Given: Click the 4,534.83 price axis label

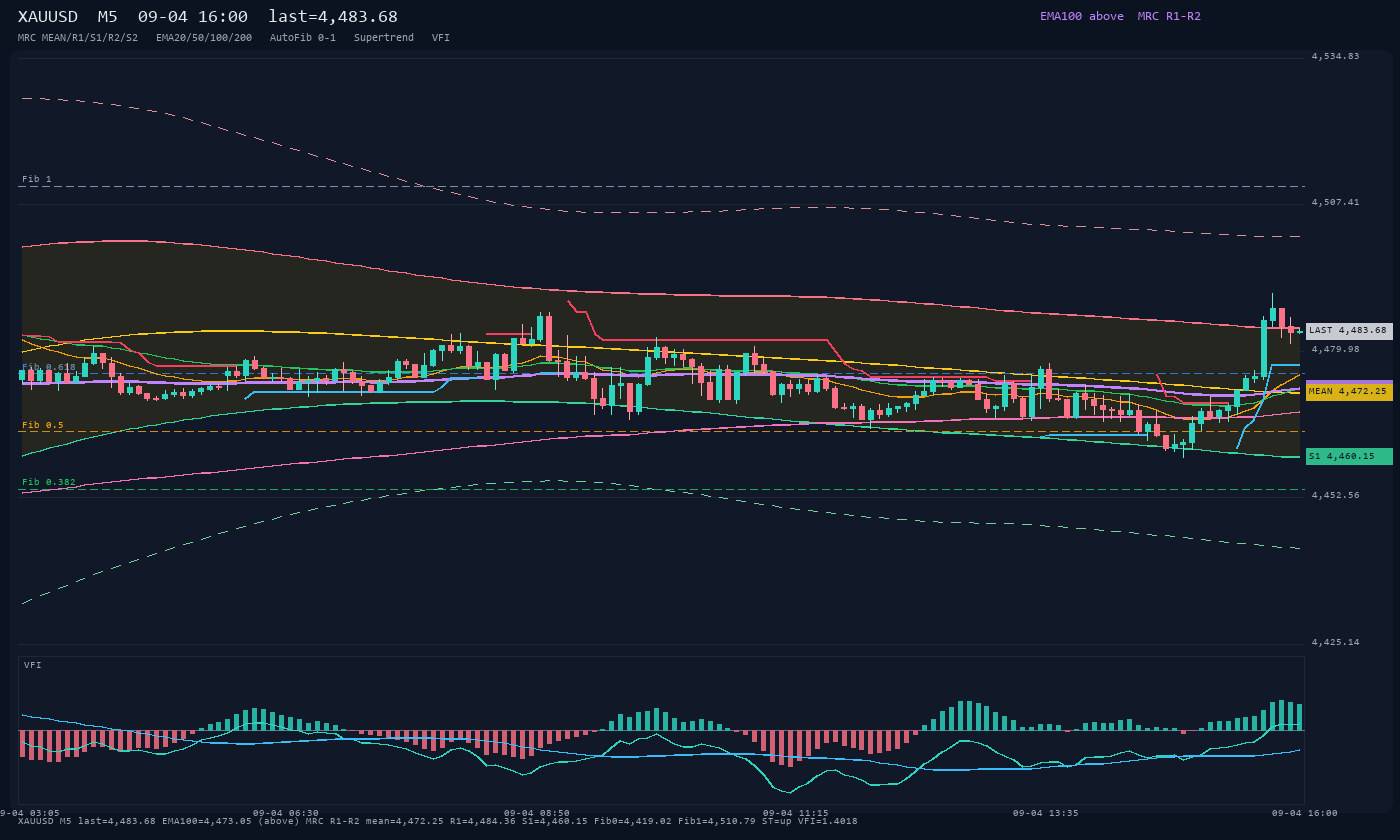Looking at the screenshot, I should [1335, 56].
